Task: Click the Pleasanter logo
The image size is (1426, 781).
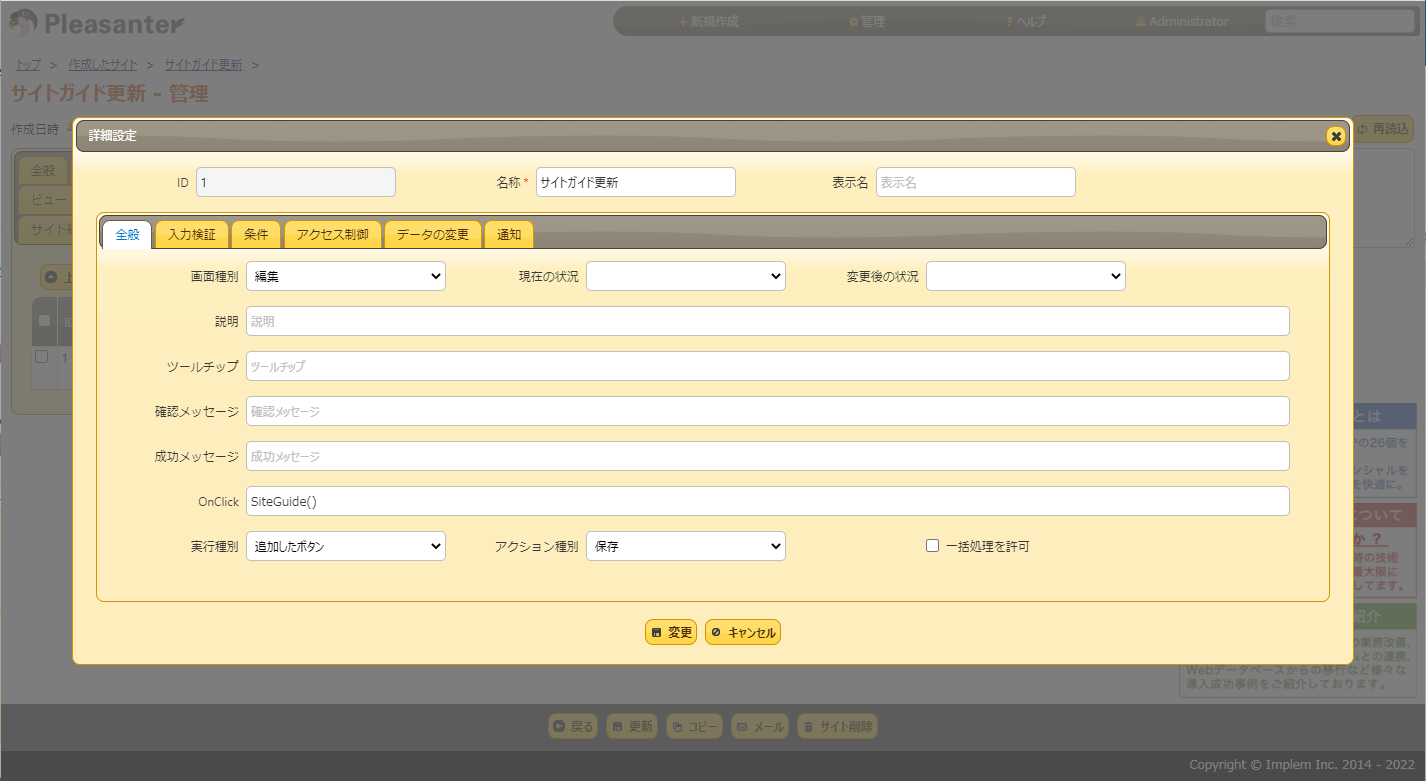Action: pos(98,22)
